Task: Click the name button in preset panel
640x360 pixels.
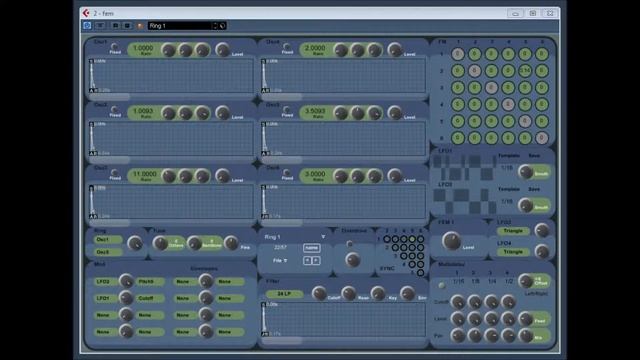Action: click(x=311, y=248)
